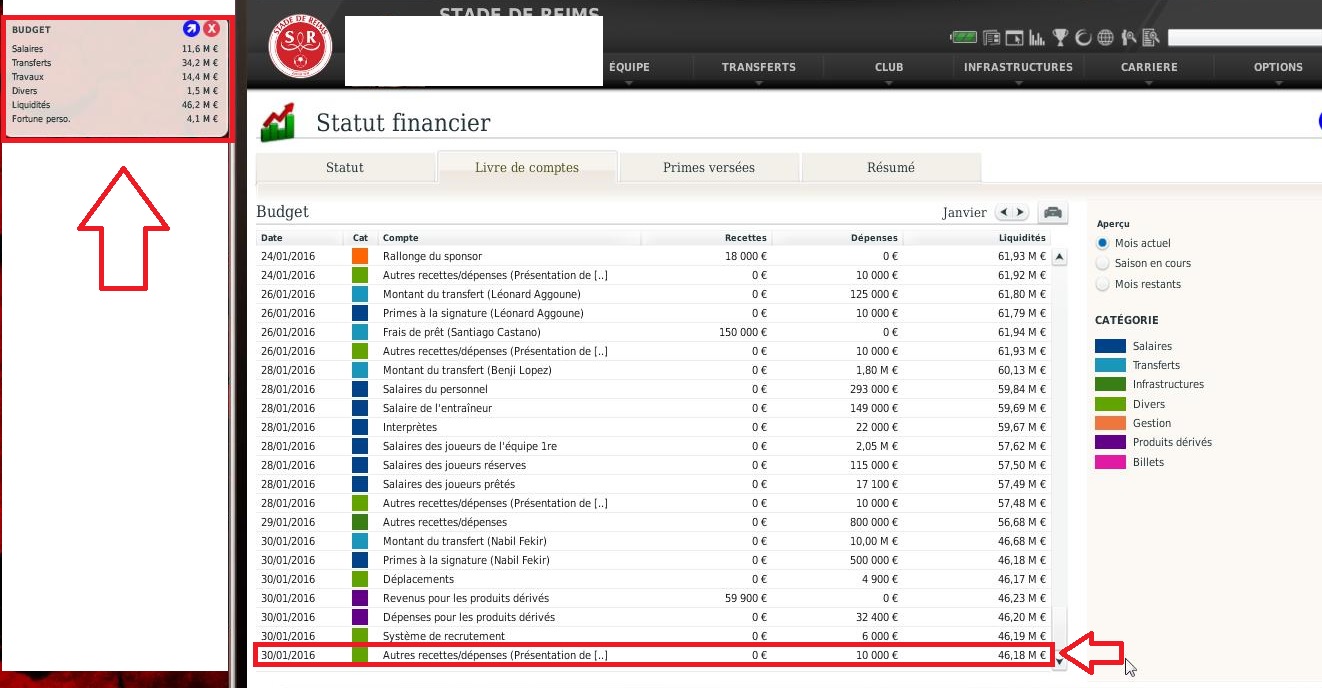Click the Divers legend swatch
This screenshot has height=688, width=1322.
[1110, 404]
